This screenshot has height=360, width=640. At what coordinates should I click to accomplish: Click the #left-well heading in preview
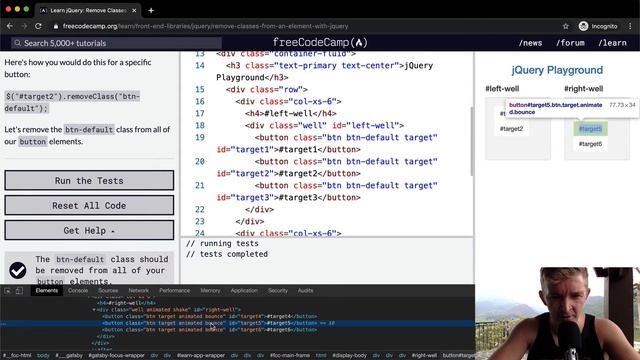[x=502, y=89]
